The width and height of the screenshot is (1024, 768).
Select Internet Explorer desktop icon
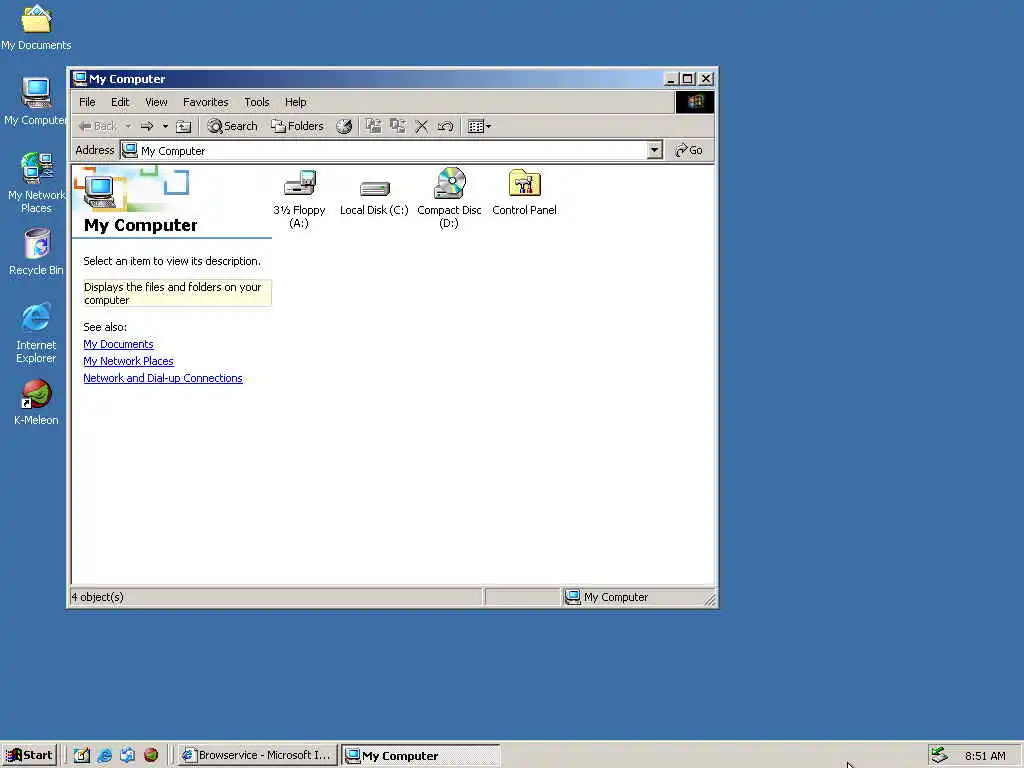click(36, 332)
